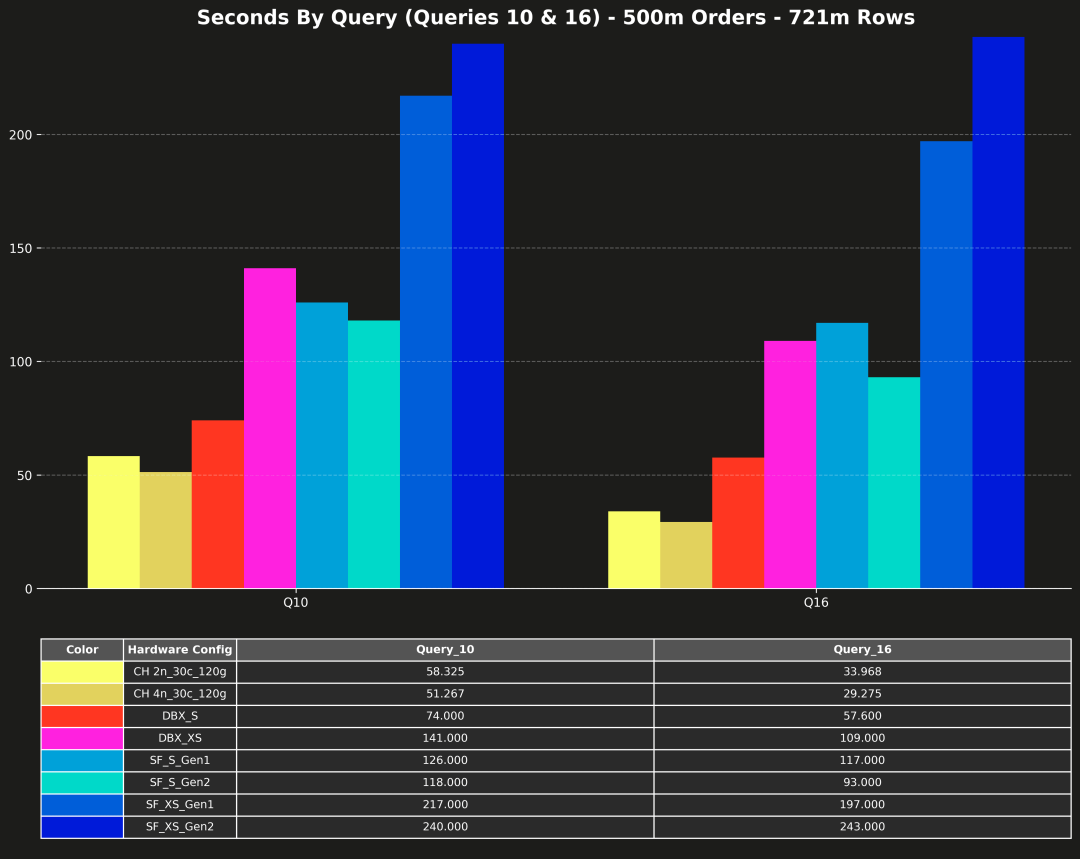Select the DBX_XS table cell
Screen dimensions: 1080x859
tap(180, 738)
